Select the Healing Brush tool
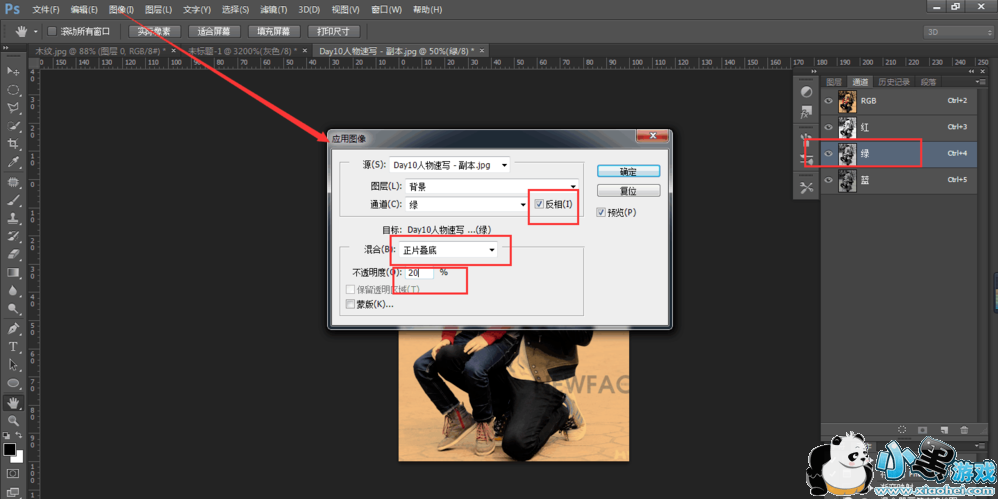 pyautogui.click(x=13, y=182)
